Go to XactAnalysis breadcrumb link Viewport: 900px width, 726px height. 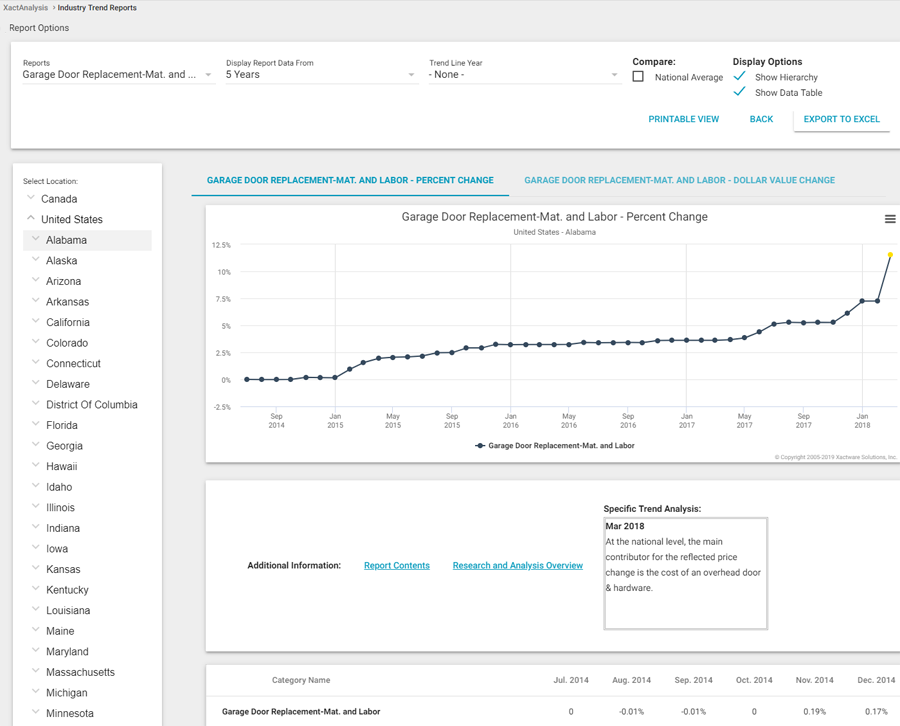[25, 8]
